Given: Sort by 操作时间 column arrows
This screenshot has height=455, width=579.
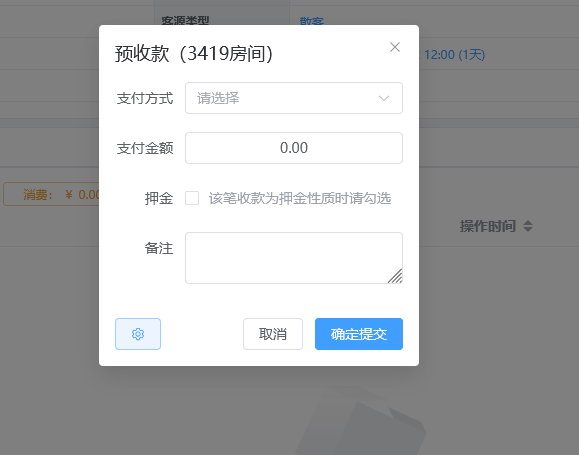Looking at the screenshot, I should [528, 226].
